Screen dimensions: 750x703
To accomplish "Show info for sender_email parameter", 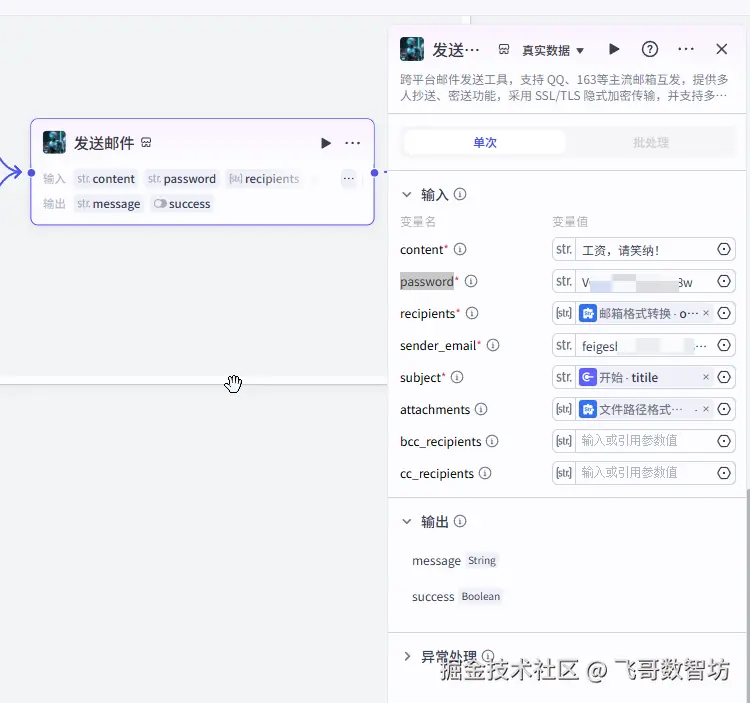I will pyautogui.click(x=493, y=345).
